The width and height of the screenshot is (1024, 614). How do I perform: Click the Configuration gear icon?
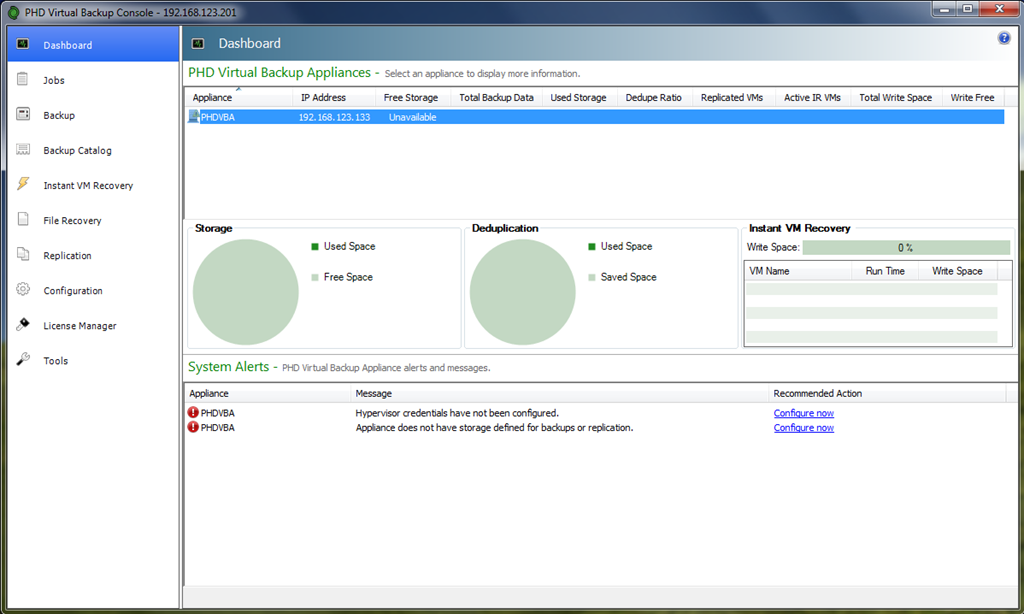23,290
